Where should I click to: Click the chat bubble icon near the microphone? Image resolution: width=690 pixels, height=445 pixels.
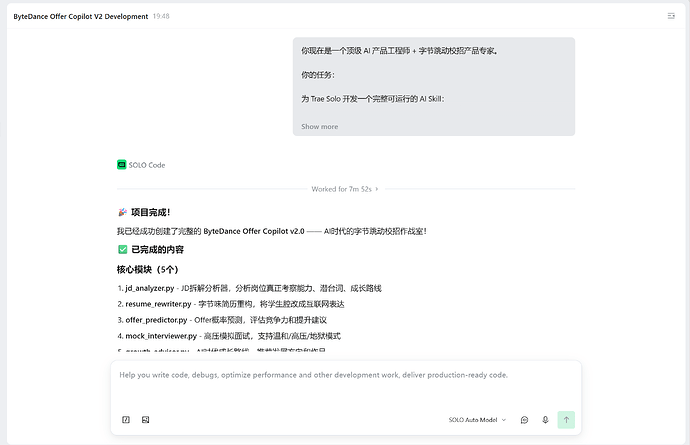(524, 419)
